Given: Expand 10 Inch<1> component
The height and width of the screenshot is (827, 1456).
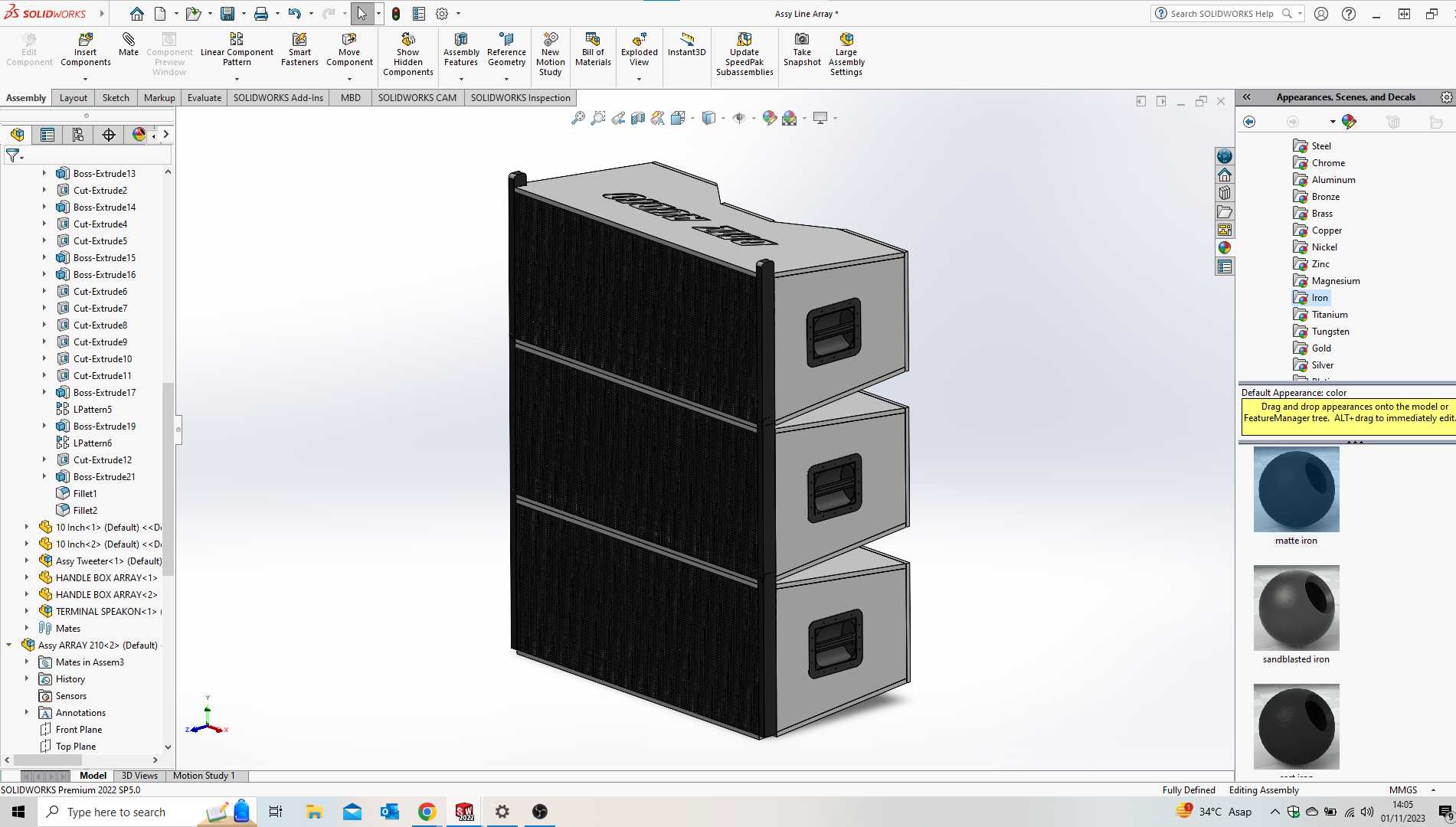Looking at the screenshot, I should (27, 528).
